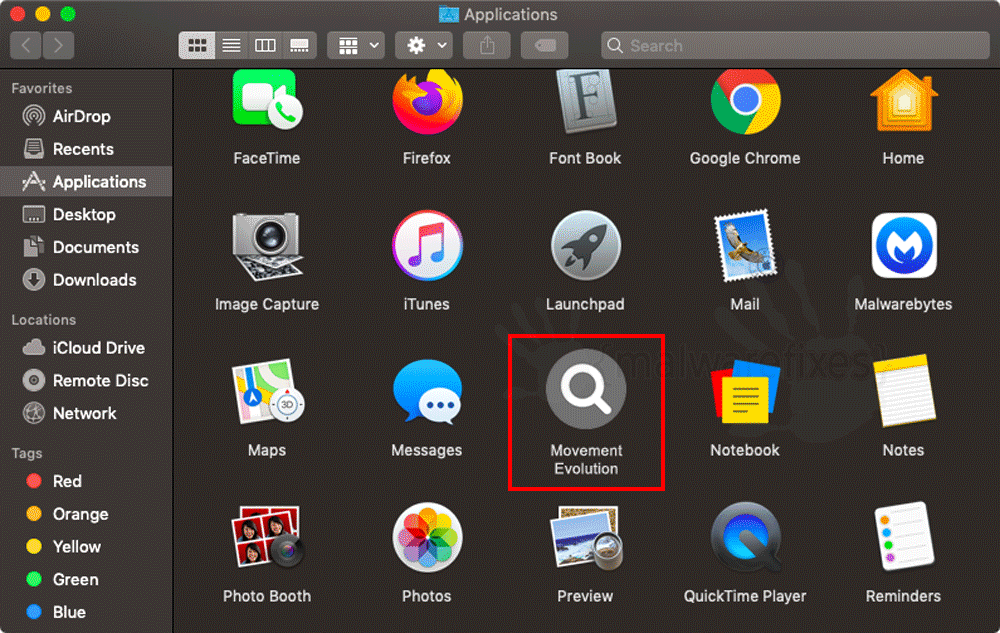Select the Orange tag
Viewport: 1000px width, 633px height.
pyautogui.click(x=86, y=514)
